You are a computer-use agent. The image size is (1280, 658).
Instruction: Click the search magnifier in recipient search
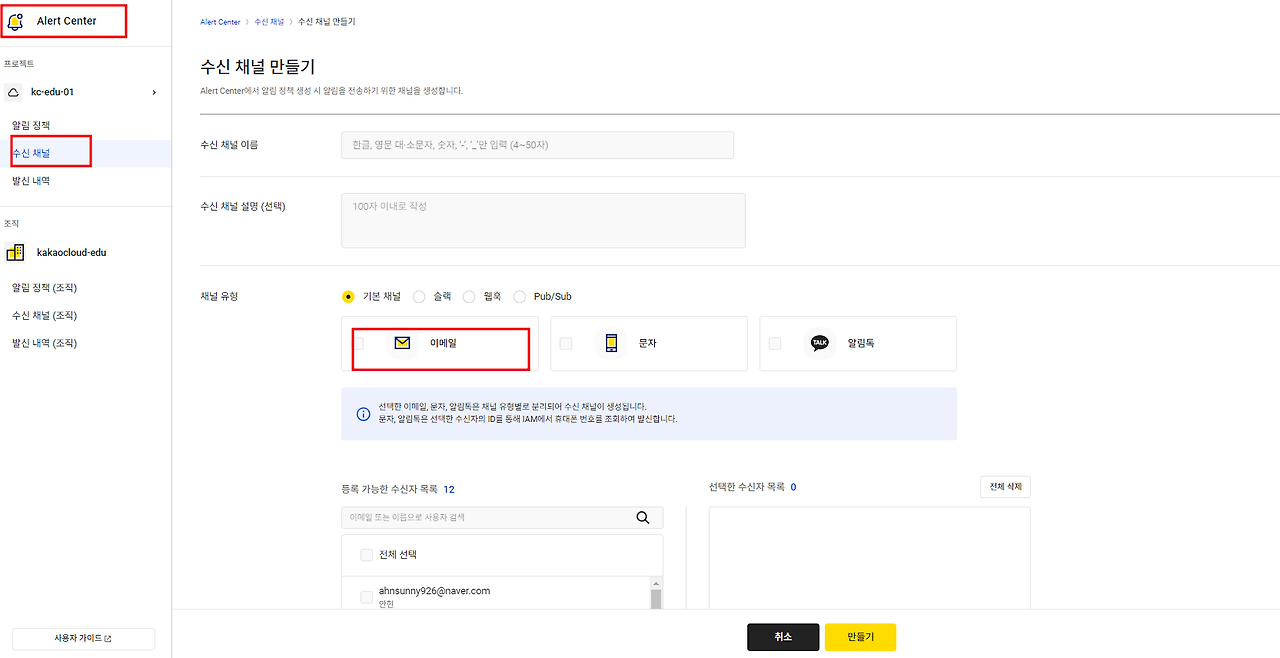tap(643, 518)
